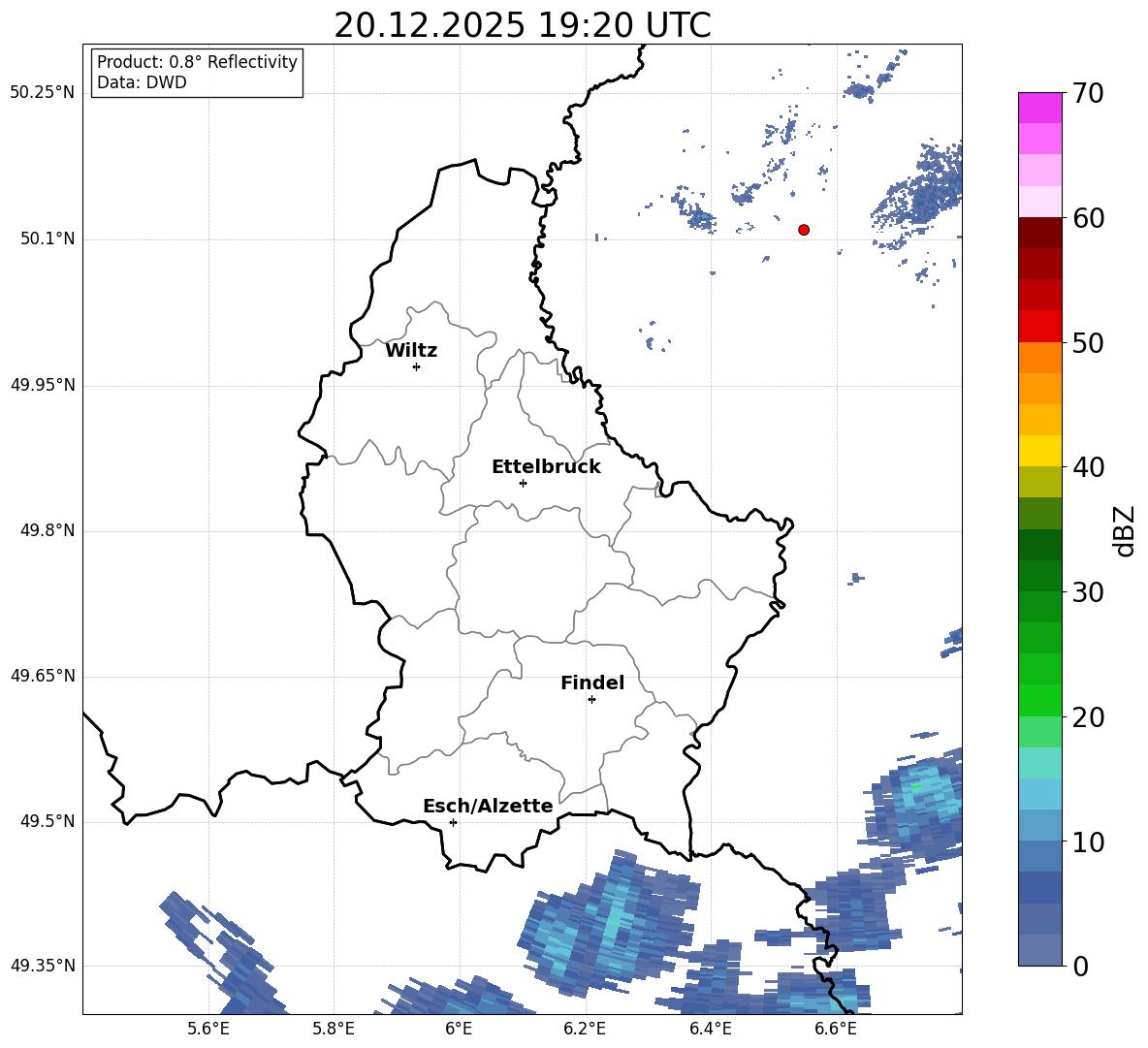Click the Ettelbruck station cross marker

(523, 483)
